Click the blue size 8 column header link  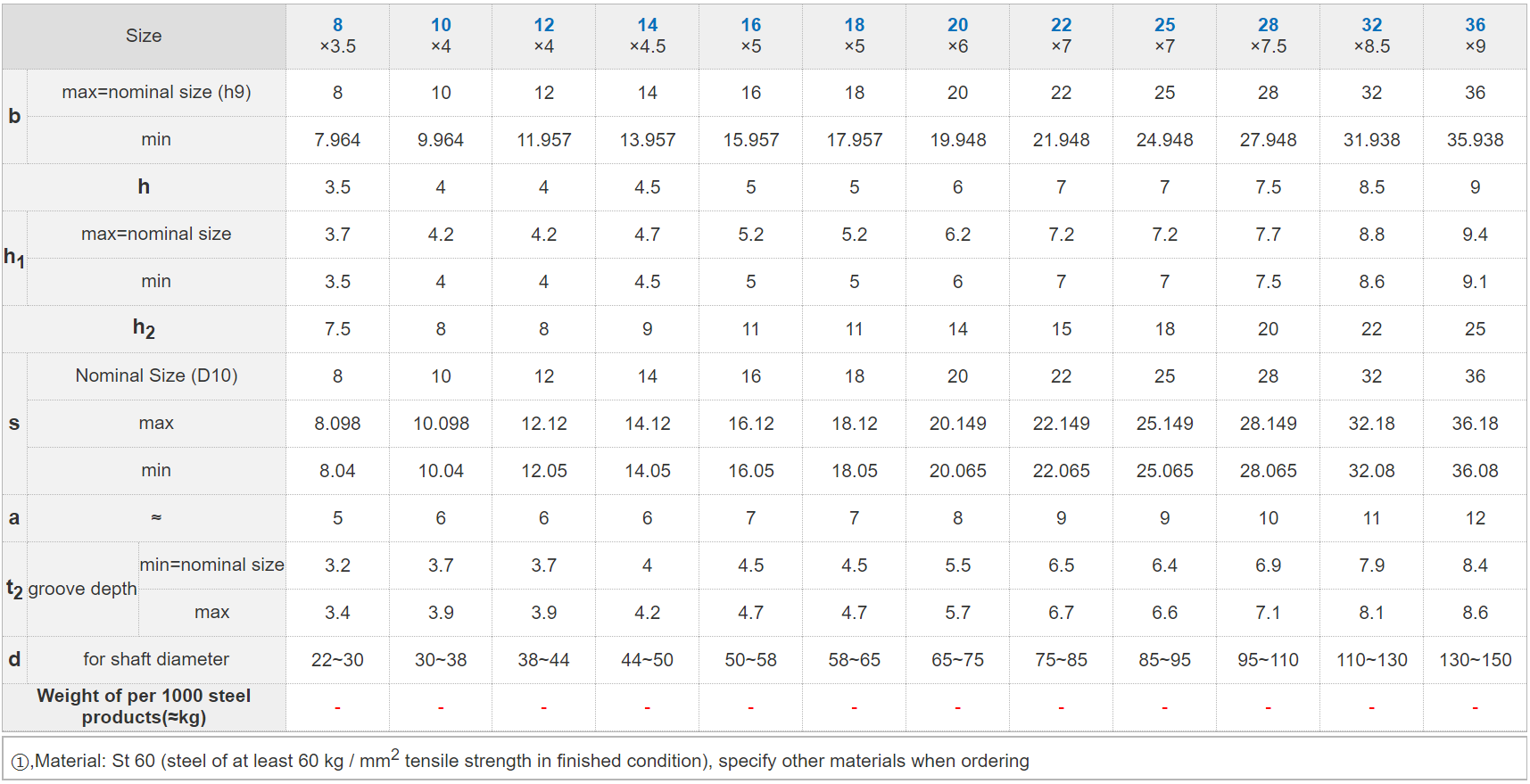(x=337, y=25)
